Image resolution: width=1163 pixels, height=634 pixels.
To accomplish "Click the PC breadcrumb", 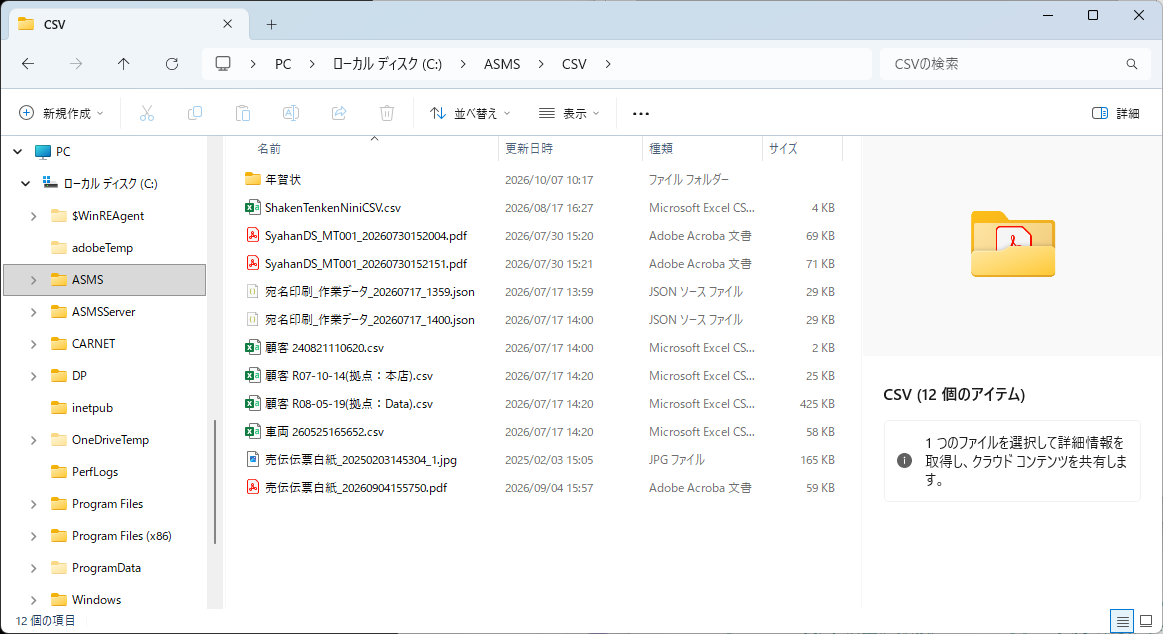I will pyautogui.click(x=283, y=64).
